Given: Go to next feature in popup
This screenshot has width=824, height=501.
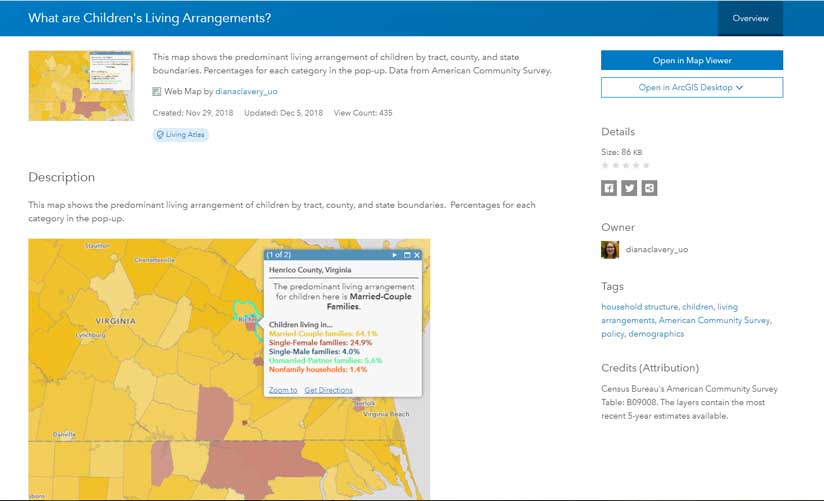Looking at the screenshot, I should coord(395,256).
